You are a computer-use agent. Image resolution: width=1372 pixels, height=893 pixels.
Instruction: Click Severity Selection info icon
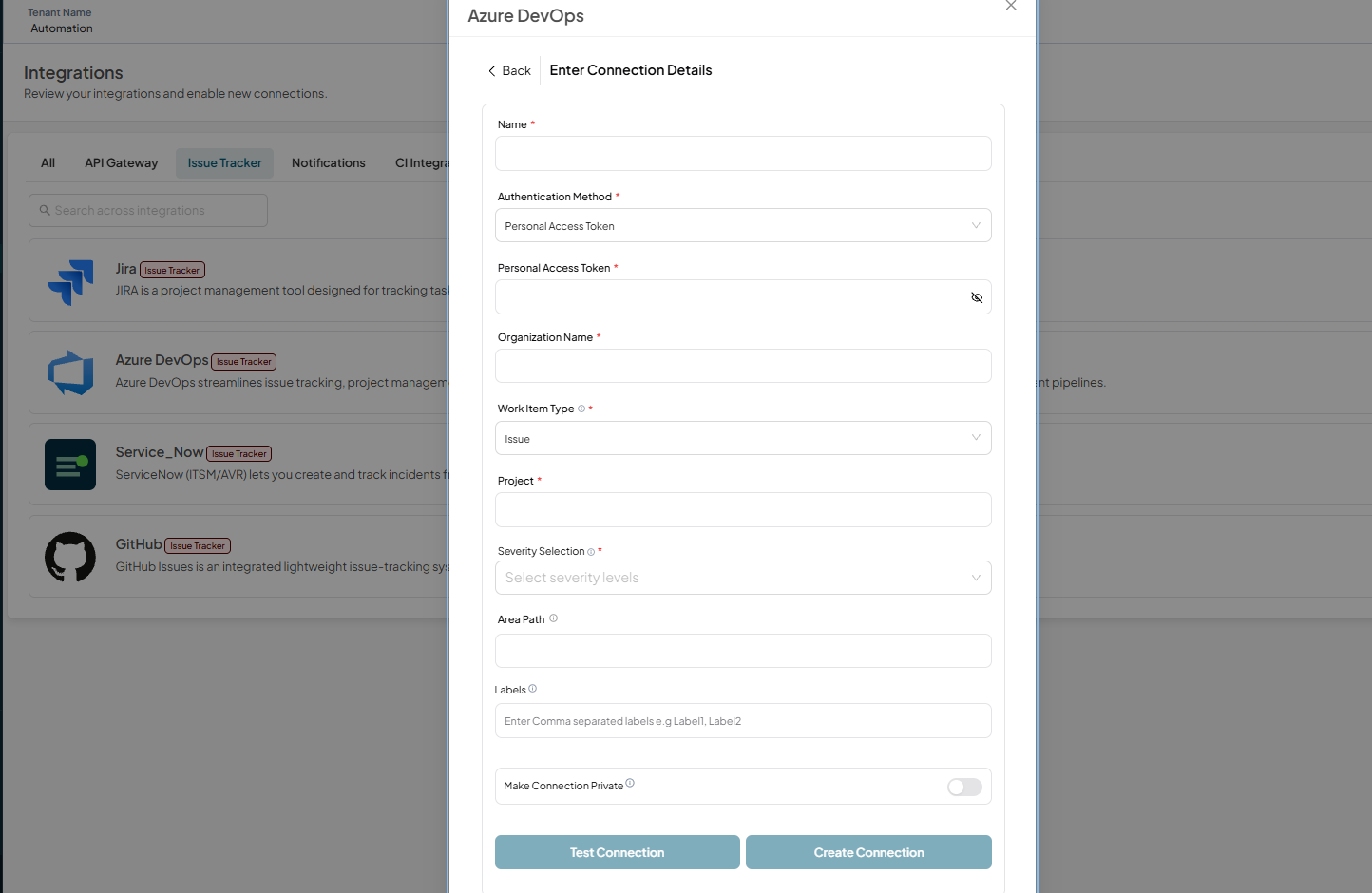coord(591,552)
